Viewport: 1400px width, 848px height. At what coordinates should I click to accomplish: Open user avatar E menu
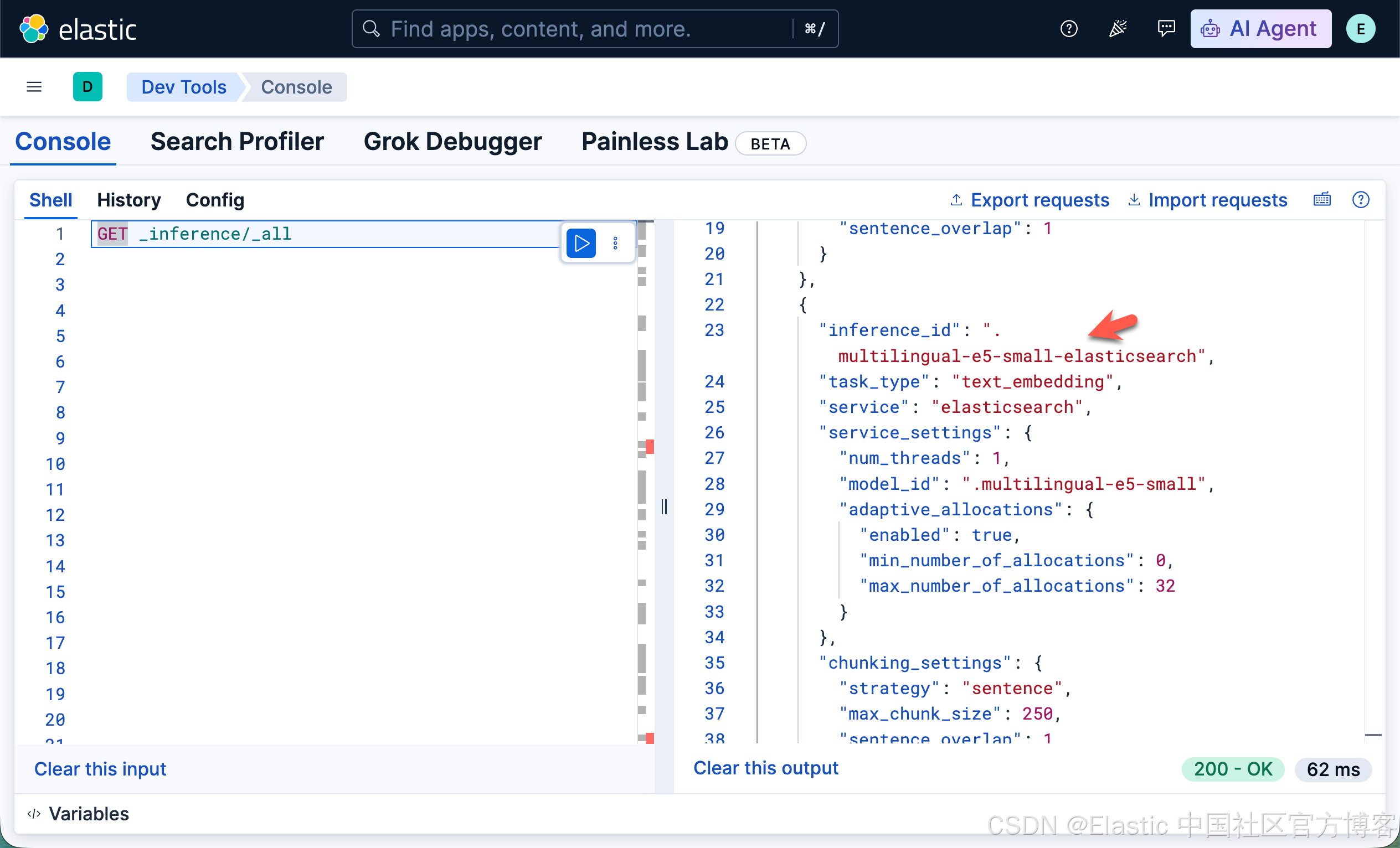coord(1360,29)
